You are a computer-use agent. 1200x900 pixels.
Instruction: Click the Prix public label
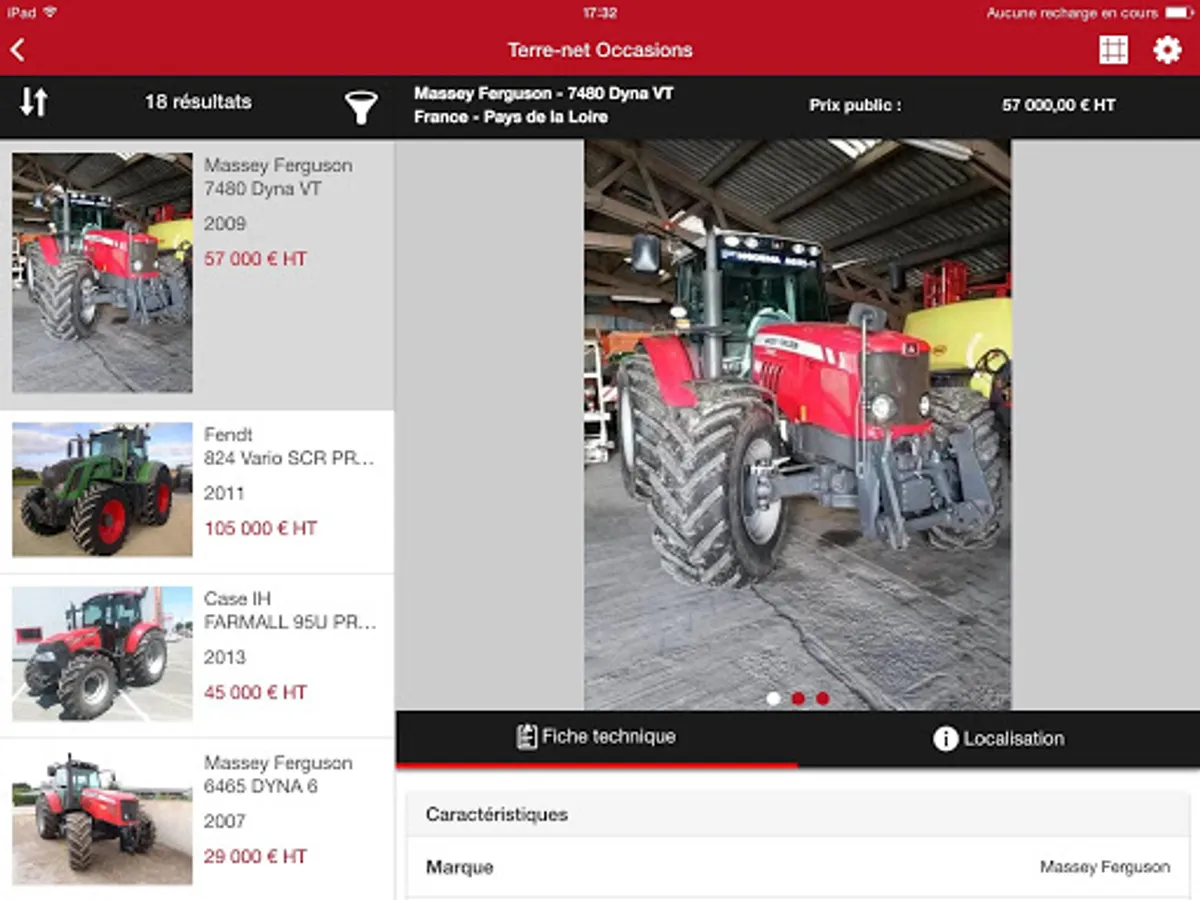point(855,105)
